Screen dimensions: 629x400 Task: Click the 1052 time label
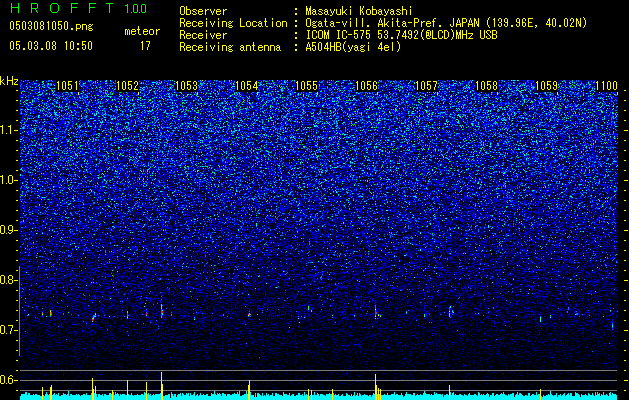pyautogui.click(x=127, y=86)
